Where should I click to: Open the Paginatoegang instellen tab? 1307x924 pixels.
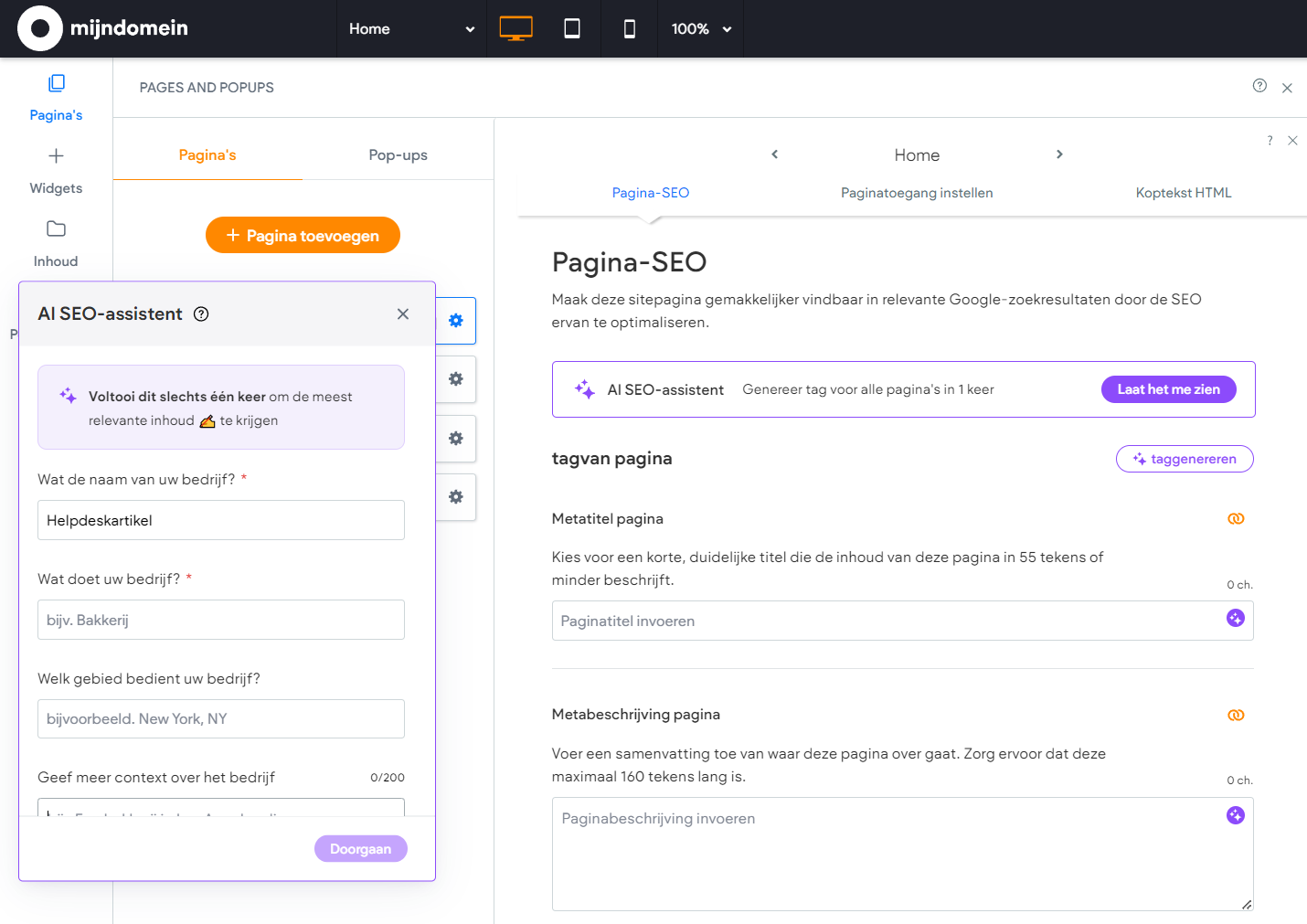(916, 193)
